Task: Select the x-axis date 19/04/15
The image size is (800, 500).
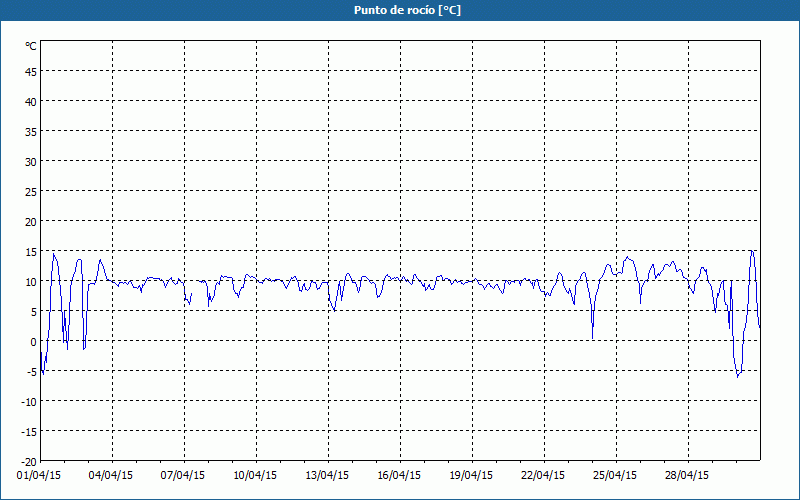Action: pyautogui.click(x=471, y=476)
